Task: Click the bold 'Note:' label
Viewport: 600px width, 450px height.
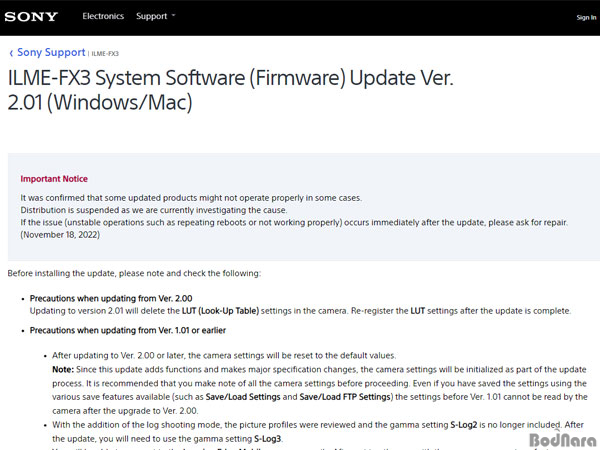Action: click(x=63, y=369)
